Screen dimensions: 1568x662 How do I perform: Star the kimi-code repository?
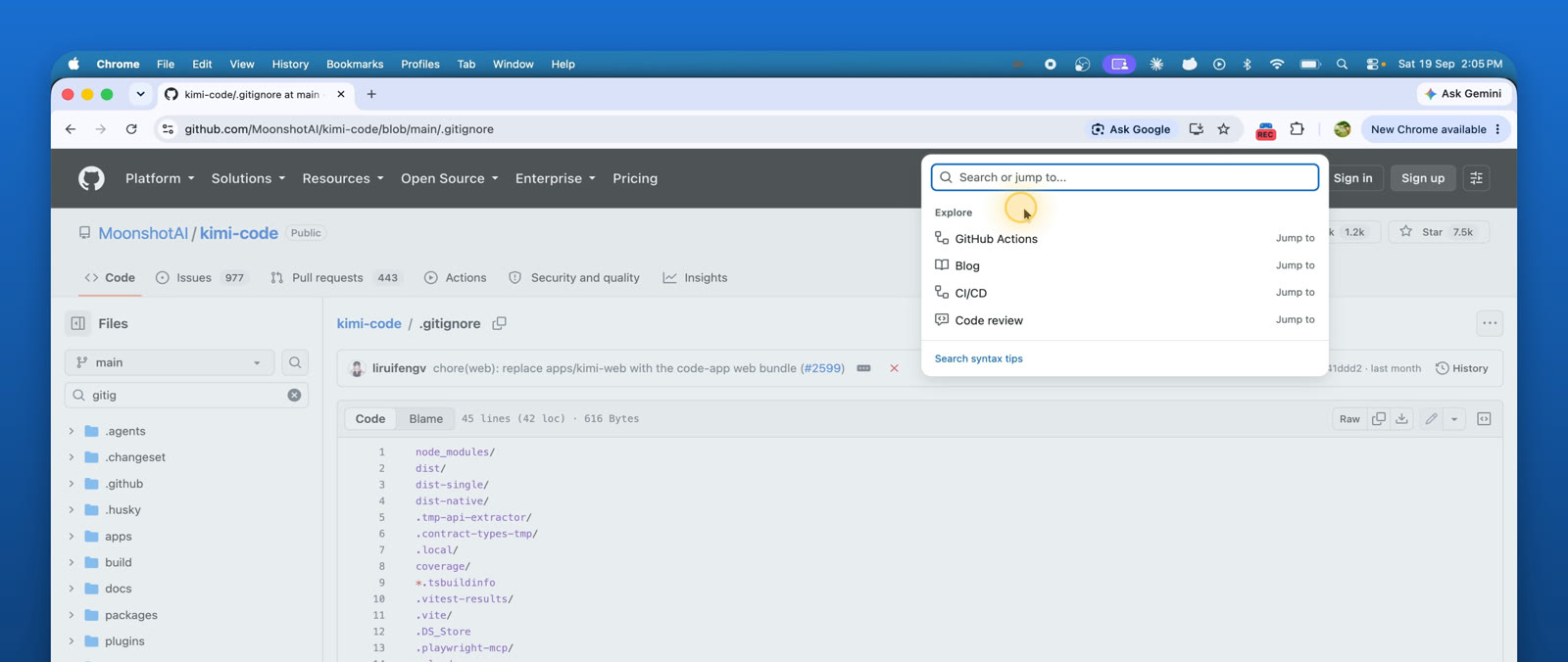pyautogui.click(x=1439, y=232)
